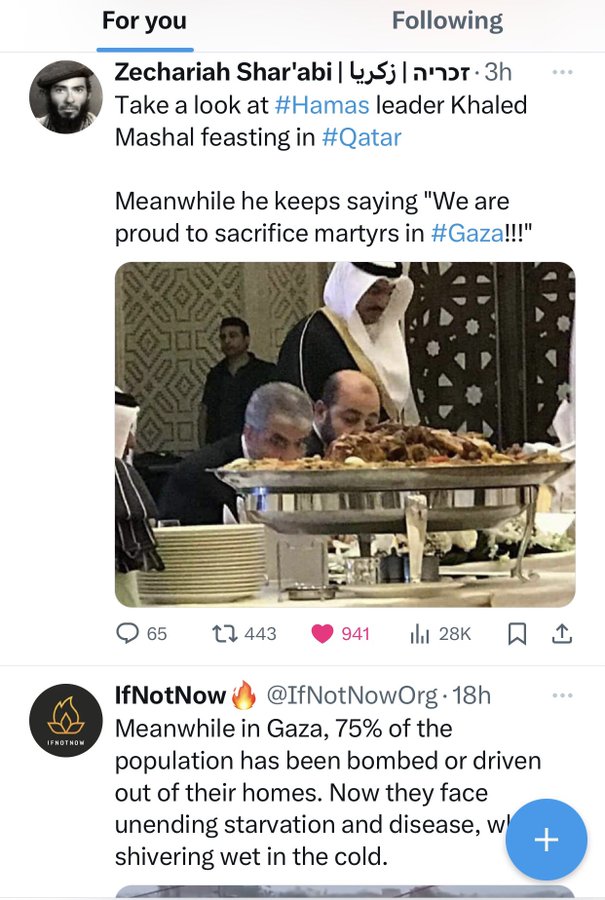Open Zechariah Shar'abi's profile picture
605x900 pixels.
(66, 96)
